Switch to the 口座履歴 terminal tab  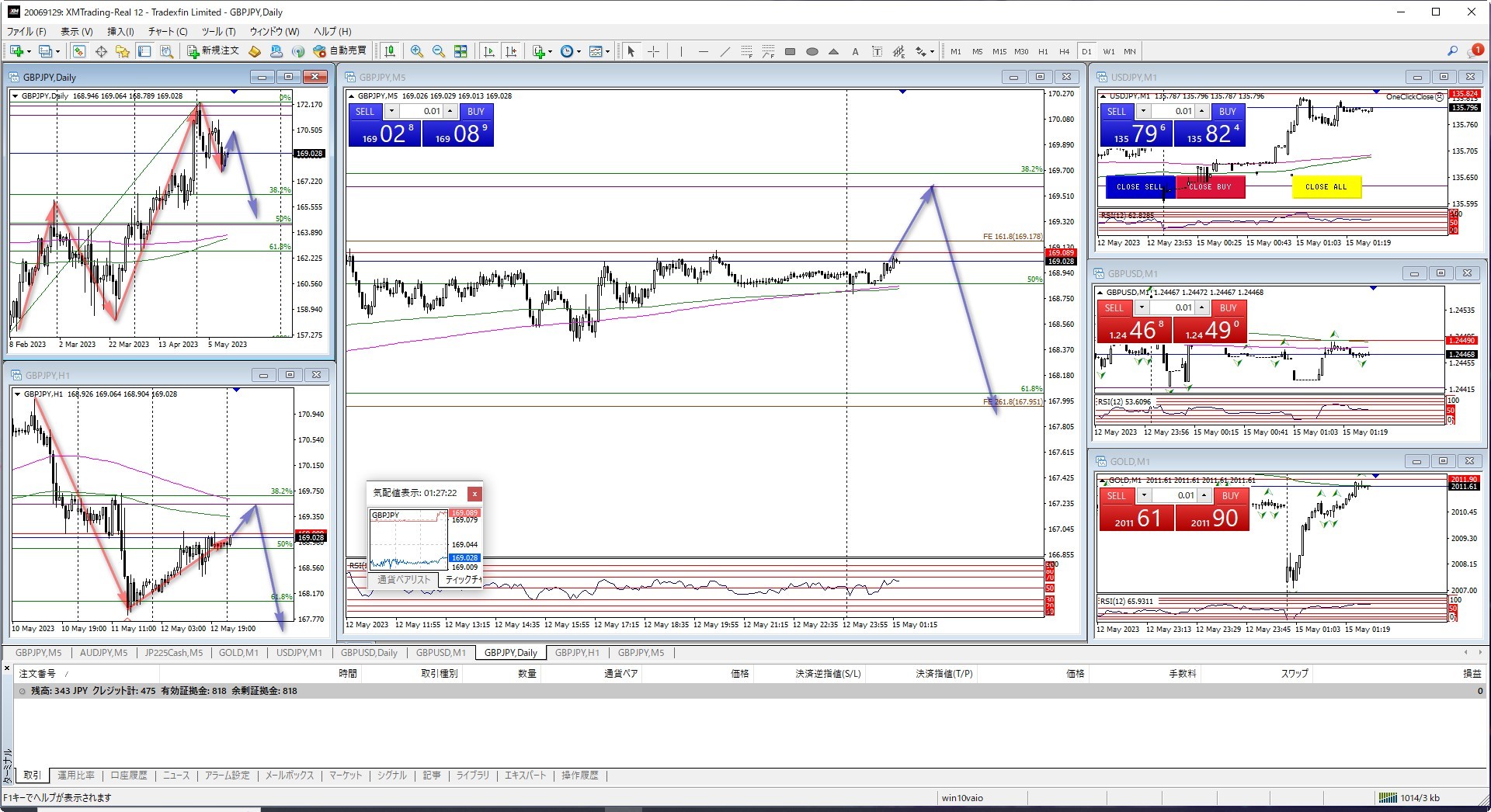pyautogui.click(x=128, y=776)
